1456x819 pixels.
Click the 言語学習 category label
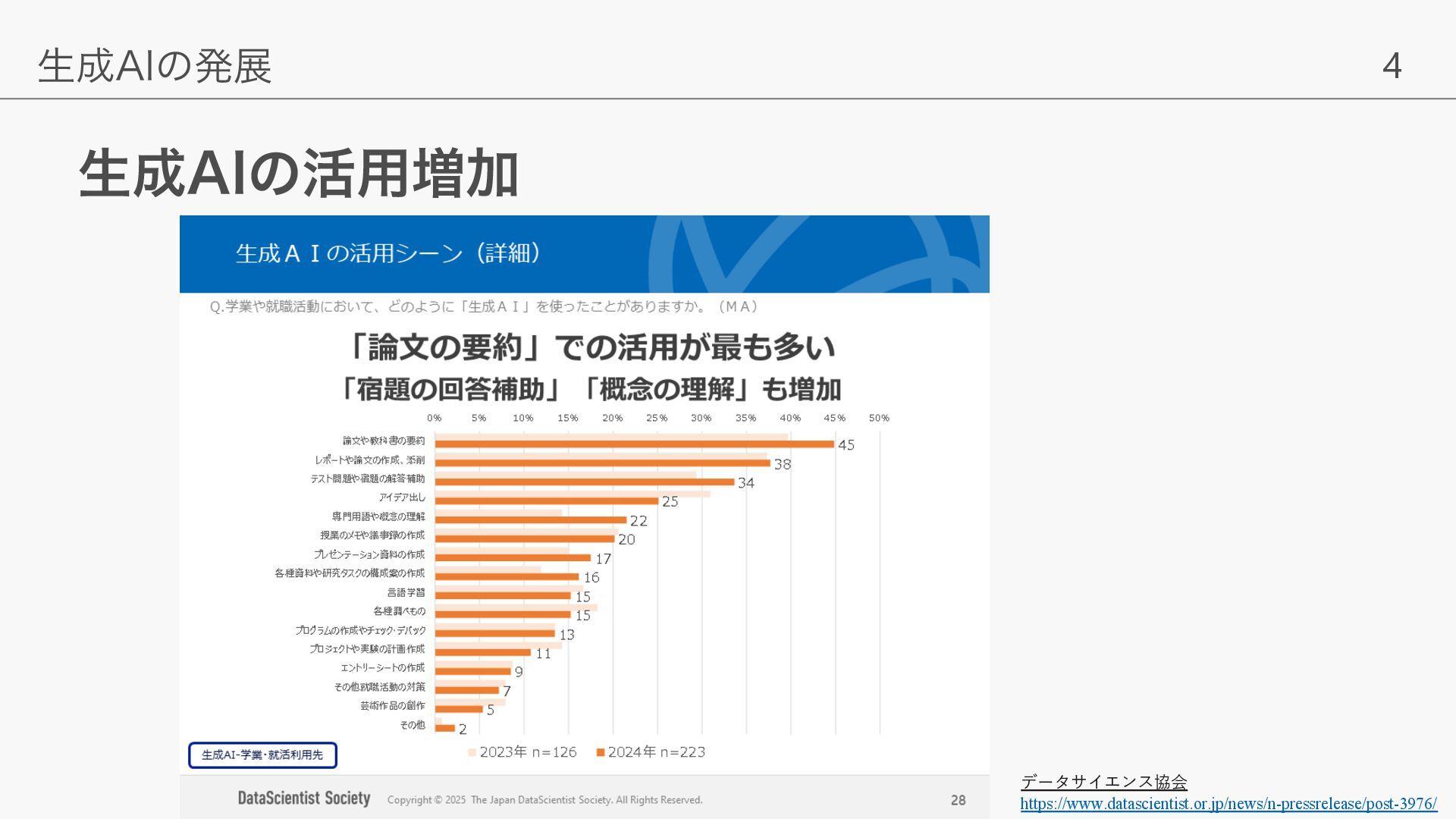click(406, 592)
